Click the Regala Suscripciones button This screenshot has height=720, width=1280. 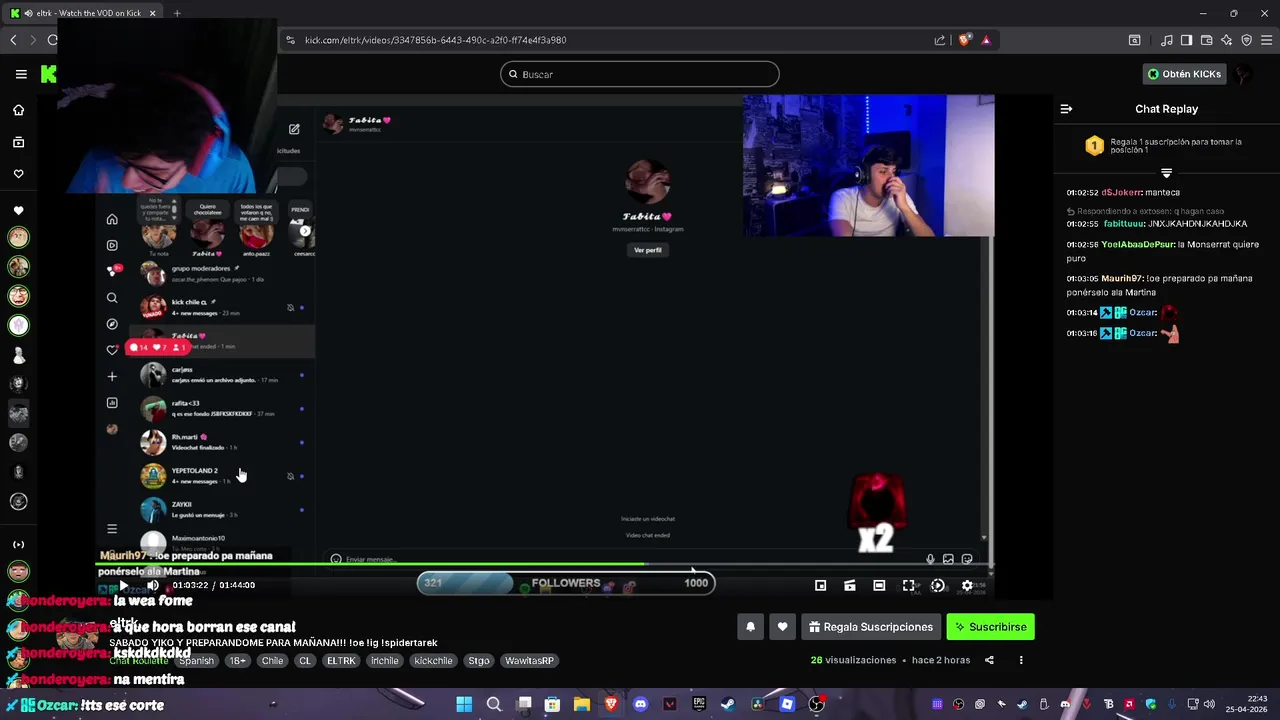pyautogui.click(x=871, y=627)
